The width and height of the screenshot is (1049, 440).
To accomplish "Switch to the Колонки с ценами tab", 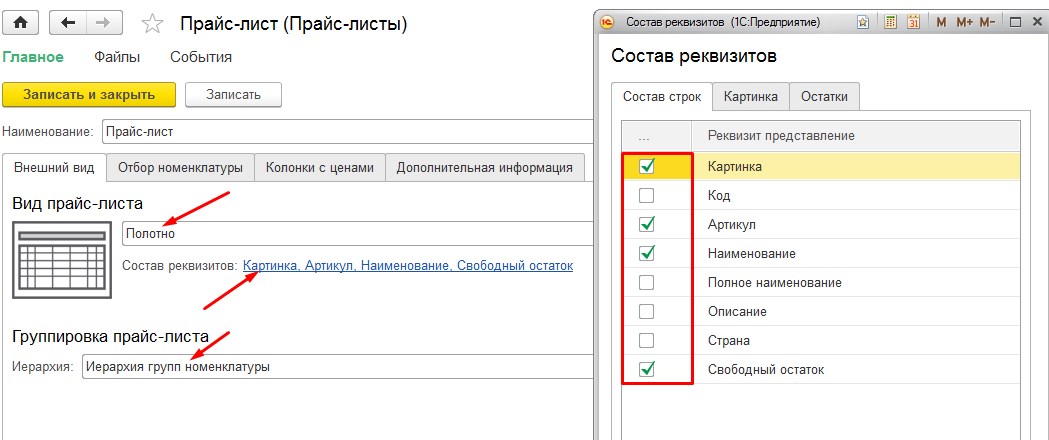I will click(x=319, y=168).
